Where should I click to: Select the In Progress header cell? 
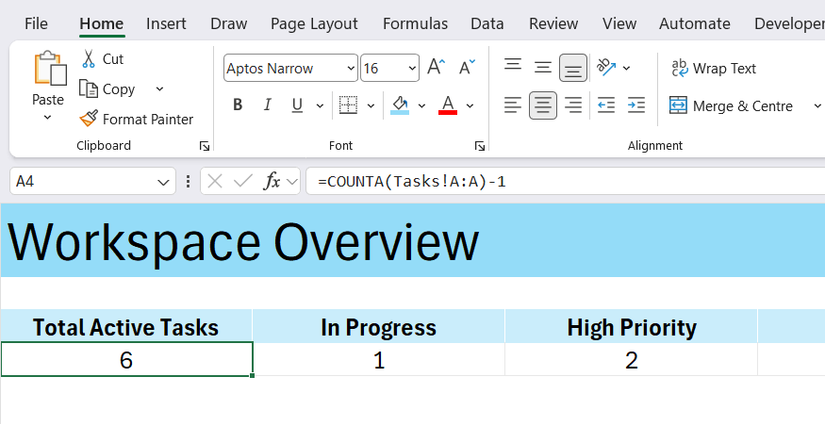[x=378, y=327]
